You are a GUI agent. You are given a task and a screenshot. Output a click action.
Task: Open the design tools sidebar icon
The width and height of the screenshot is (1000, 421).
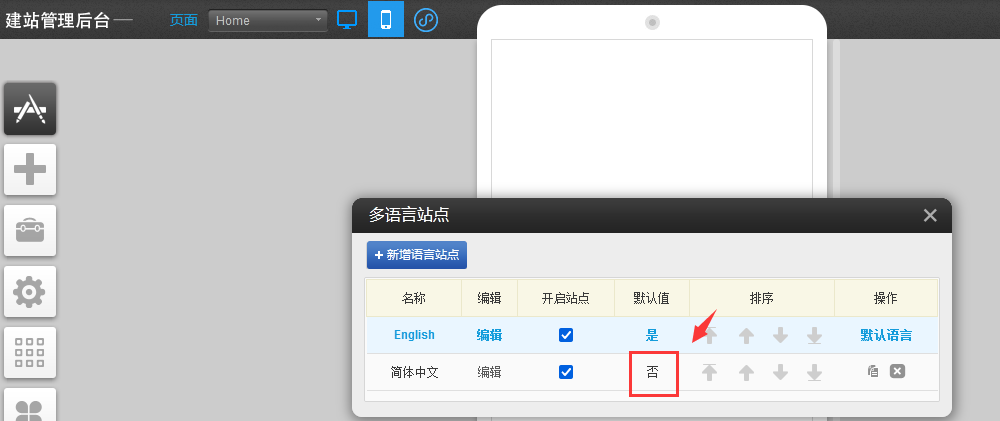(x=30, y=108)
